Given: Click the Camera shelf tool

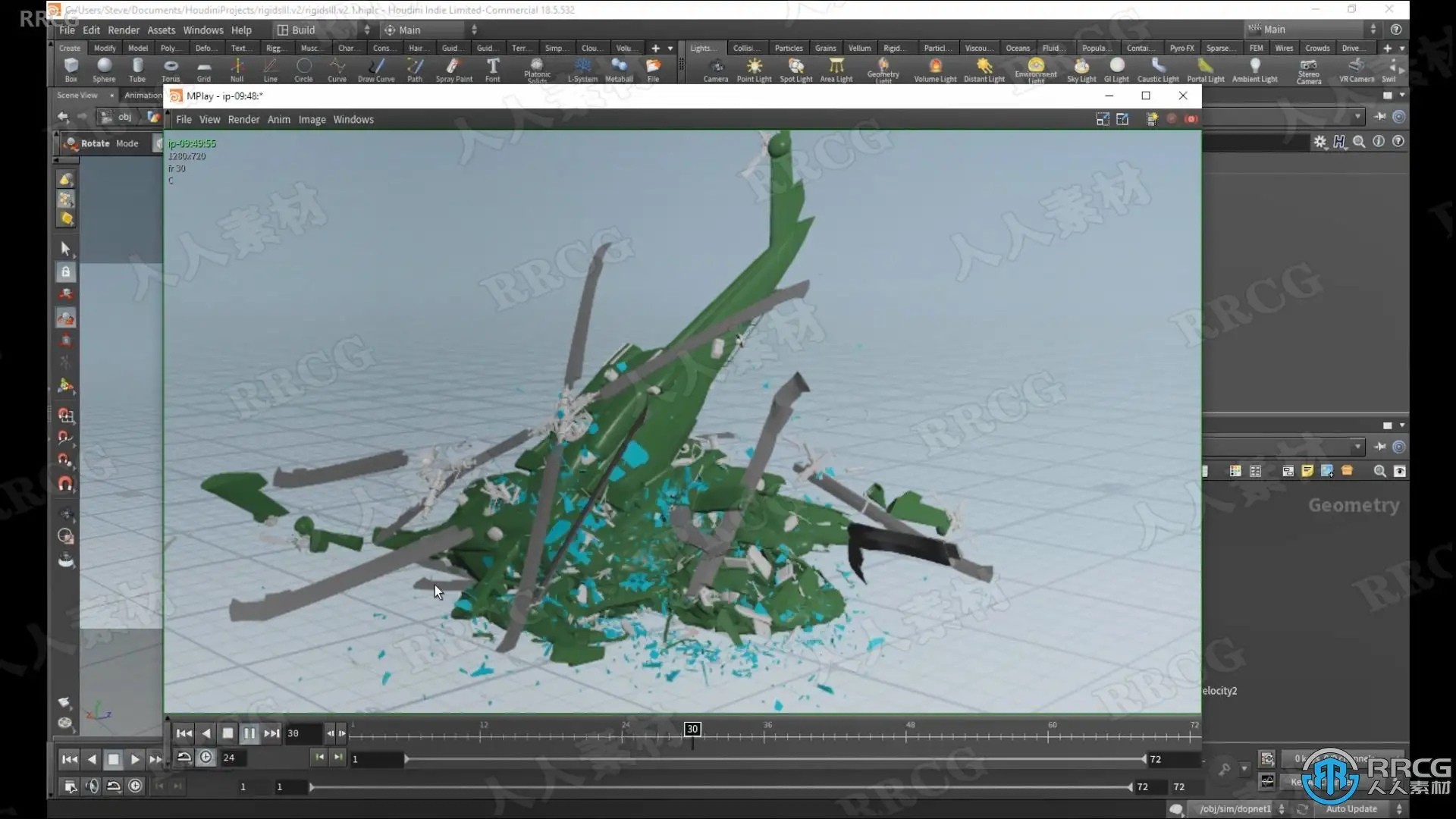Looking at the screenshot, I should 715,69.
